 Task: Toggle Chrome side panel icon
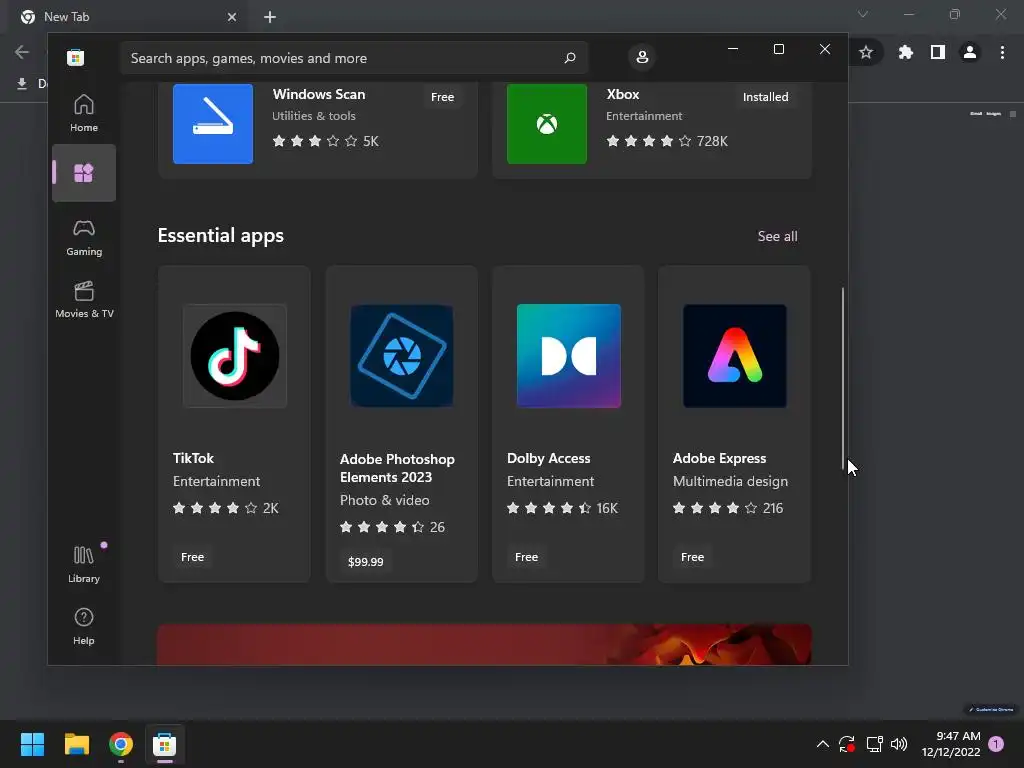[x=938, y=52]
